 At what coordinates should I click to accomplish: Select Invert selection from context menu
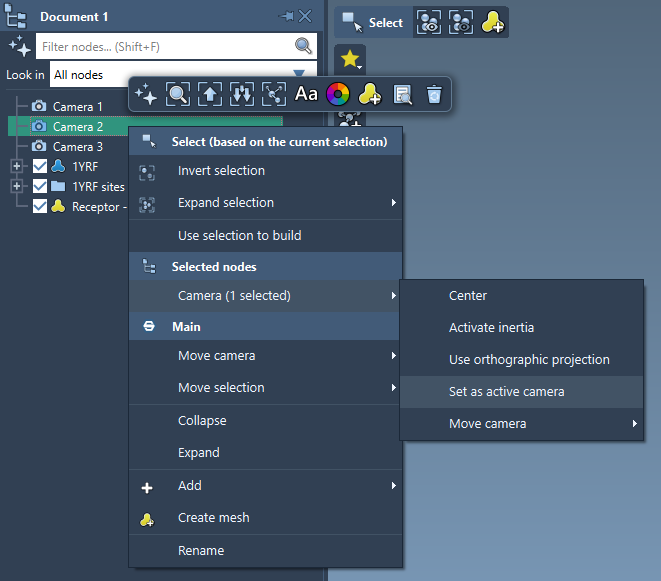(221, 171)
